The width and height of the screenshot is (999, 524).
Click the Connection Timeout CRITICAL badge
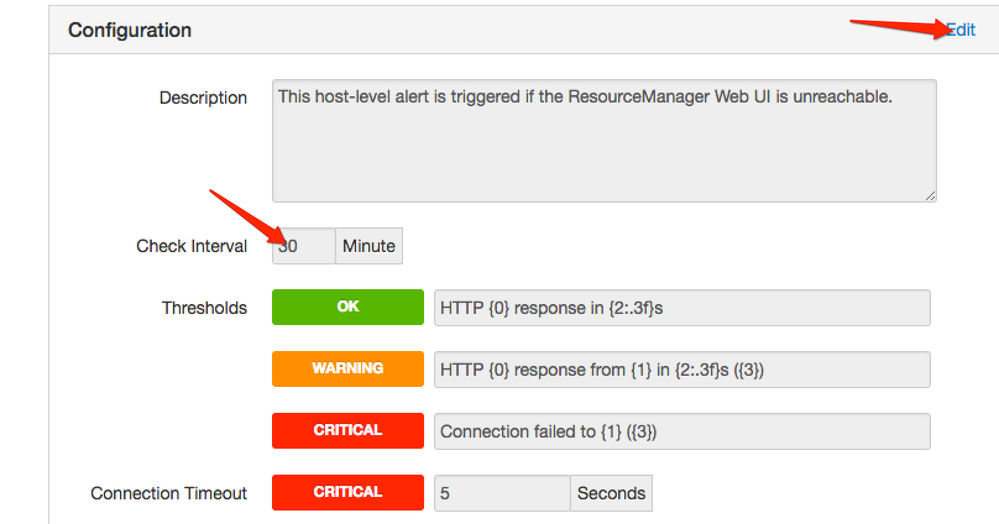coord(348,492)
